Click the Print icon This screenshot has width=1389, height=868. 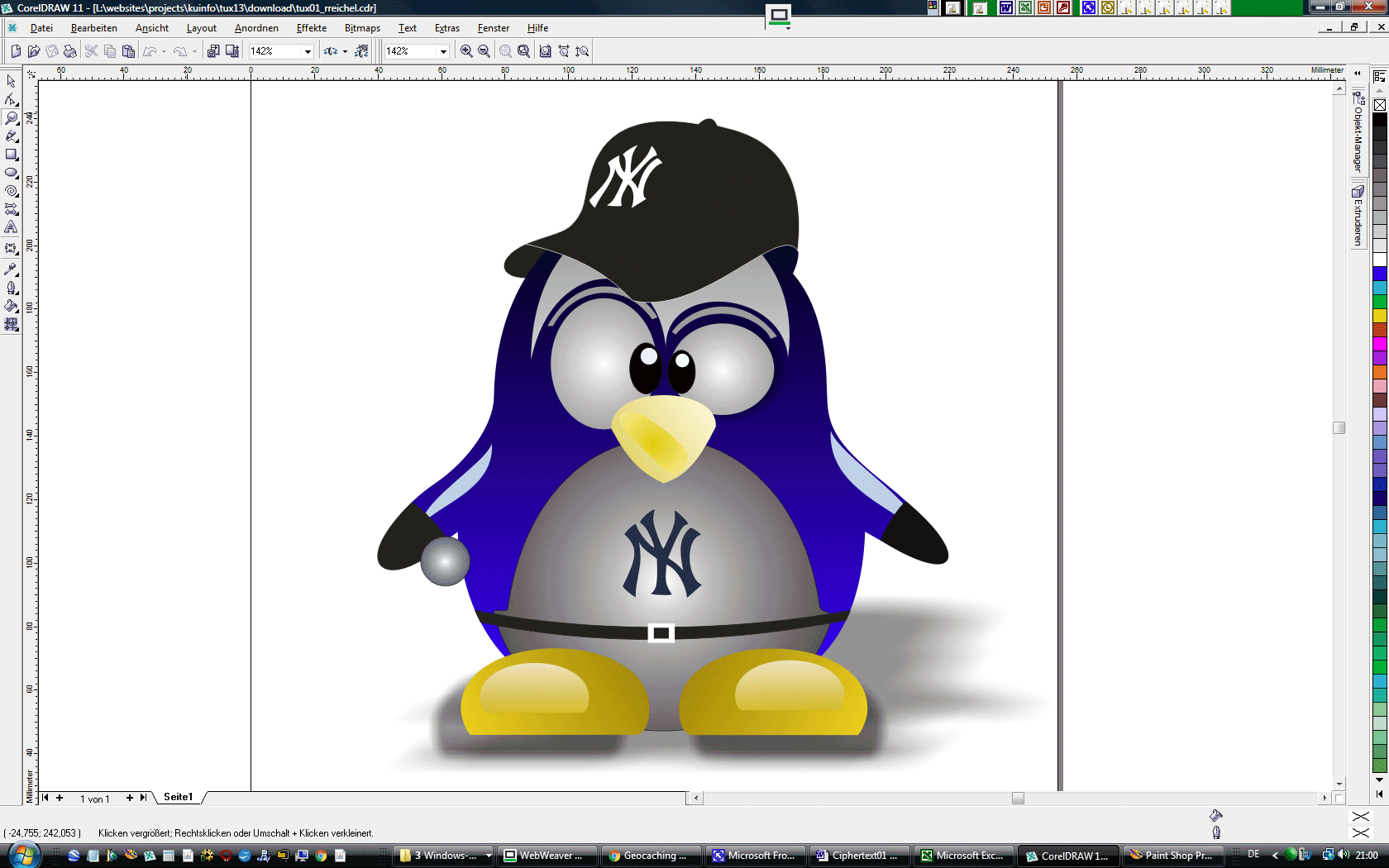70,51
